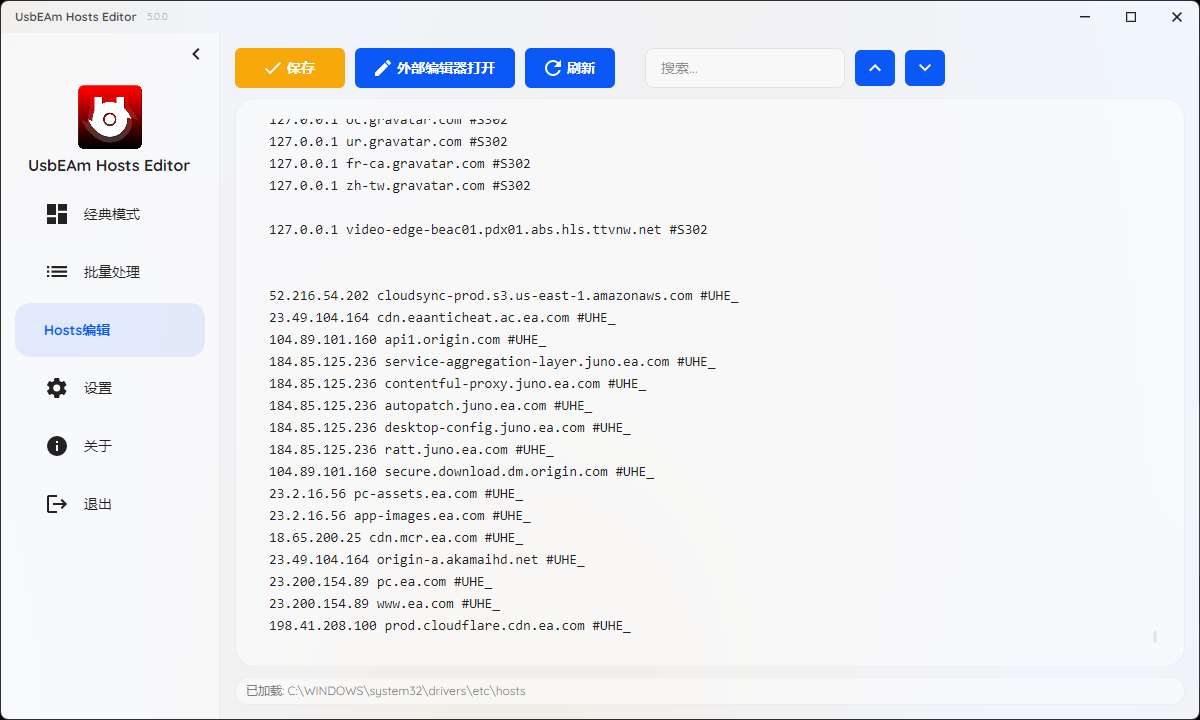Click the 关于 info icon

(x=57, y=446)
